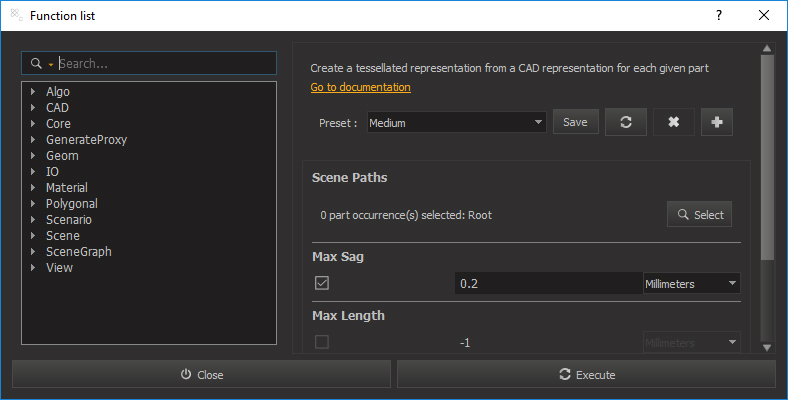788x400 pixels.
Task: Expand the CAD tree category
Action: [x=33, y=108]
